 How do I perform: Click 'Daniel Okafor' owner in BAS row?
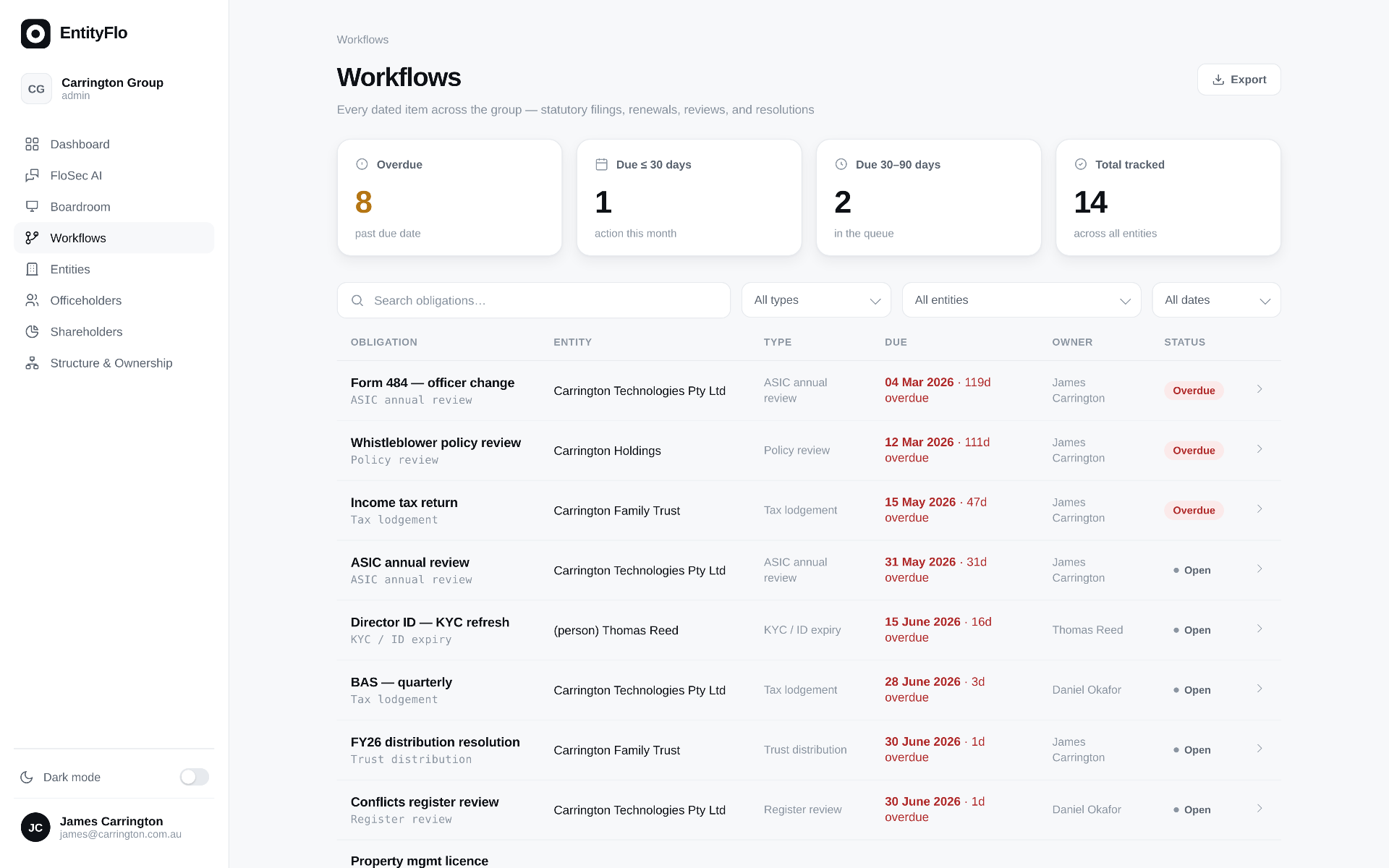pos(1087,690)
